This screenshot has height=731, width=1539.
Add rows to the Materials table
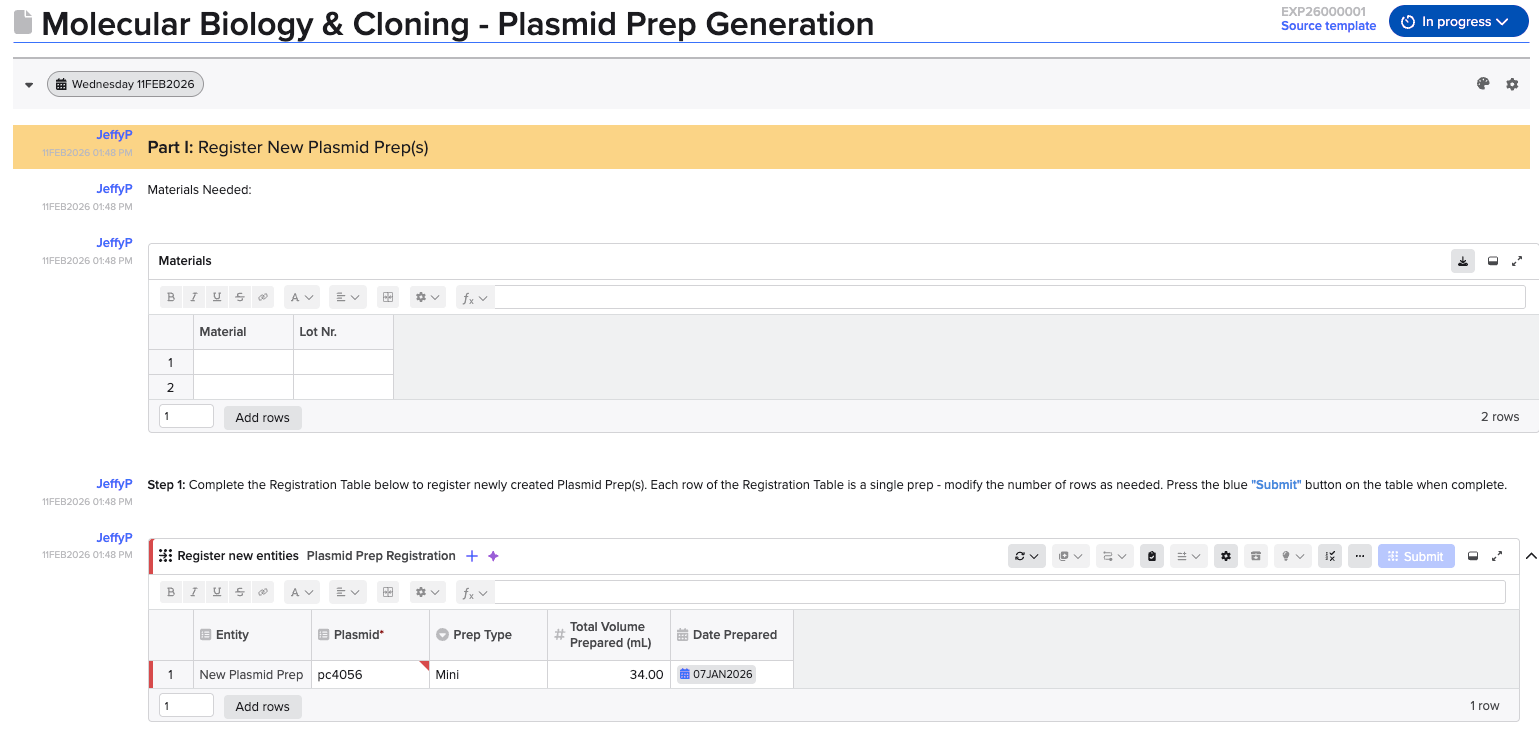click(262, 418)
